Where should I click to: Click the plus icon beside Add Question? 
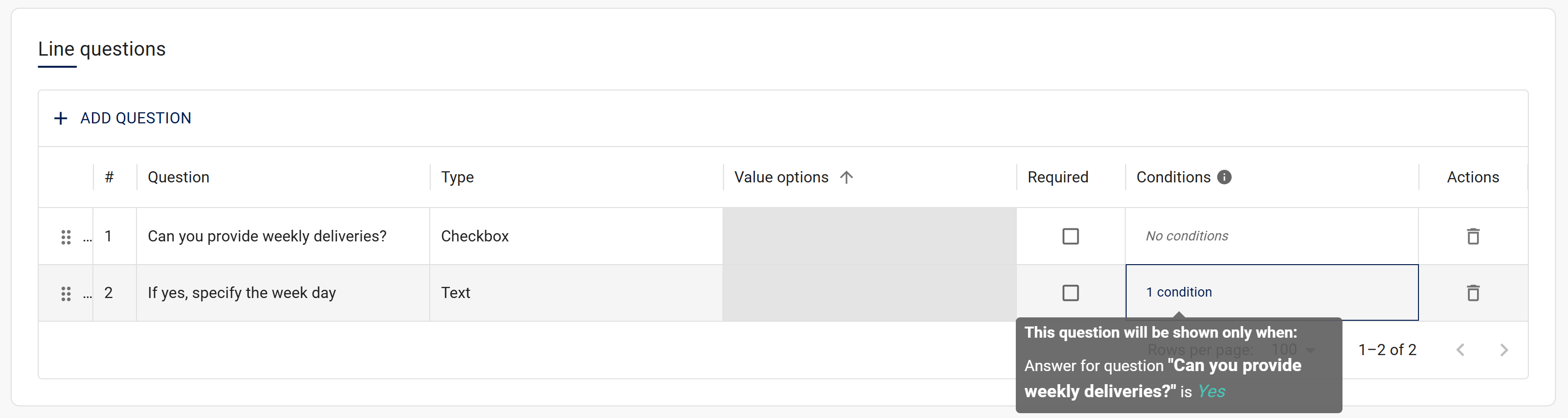pos(60,118)
